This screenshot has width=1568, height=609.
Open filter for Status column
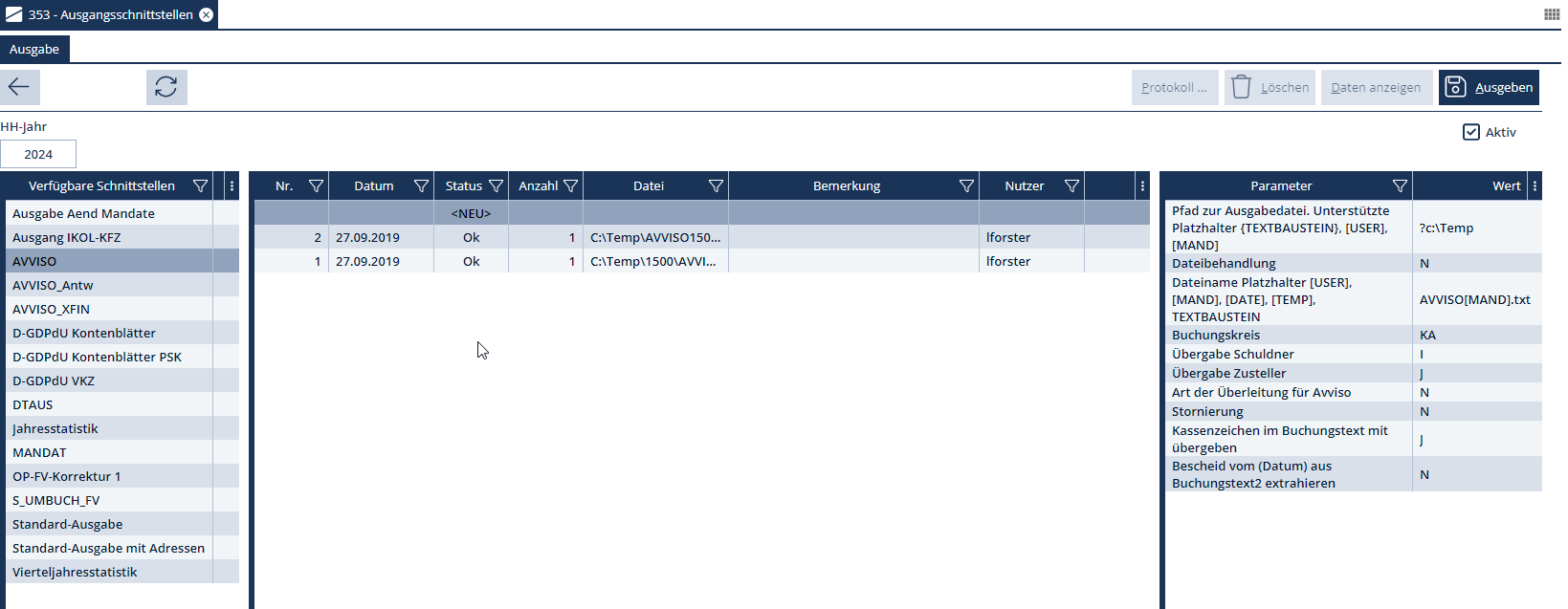tap(496, 186)
